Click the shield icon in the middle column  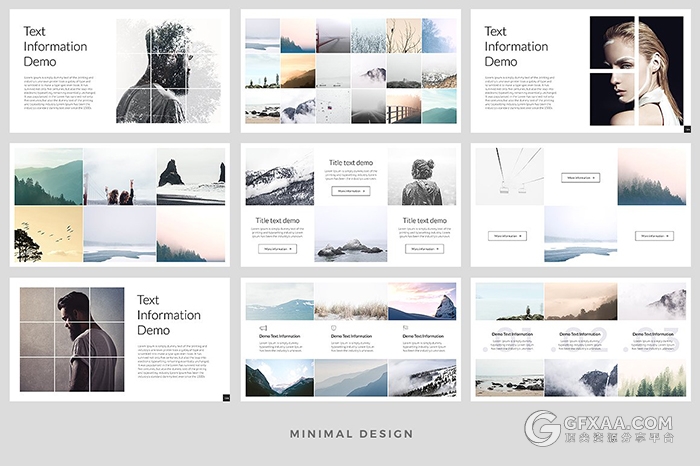coord(333,327)
